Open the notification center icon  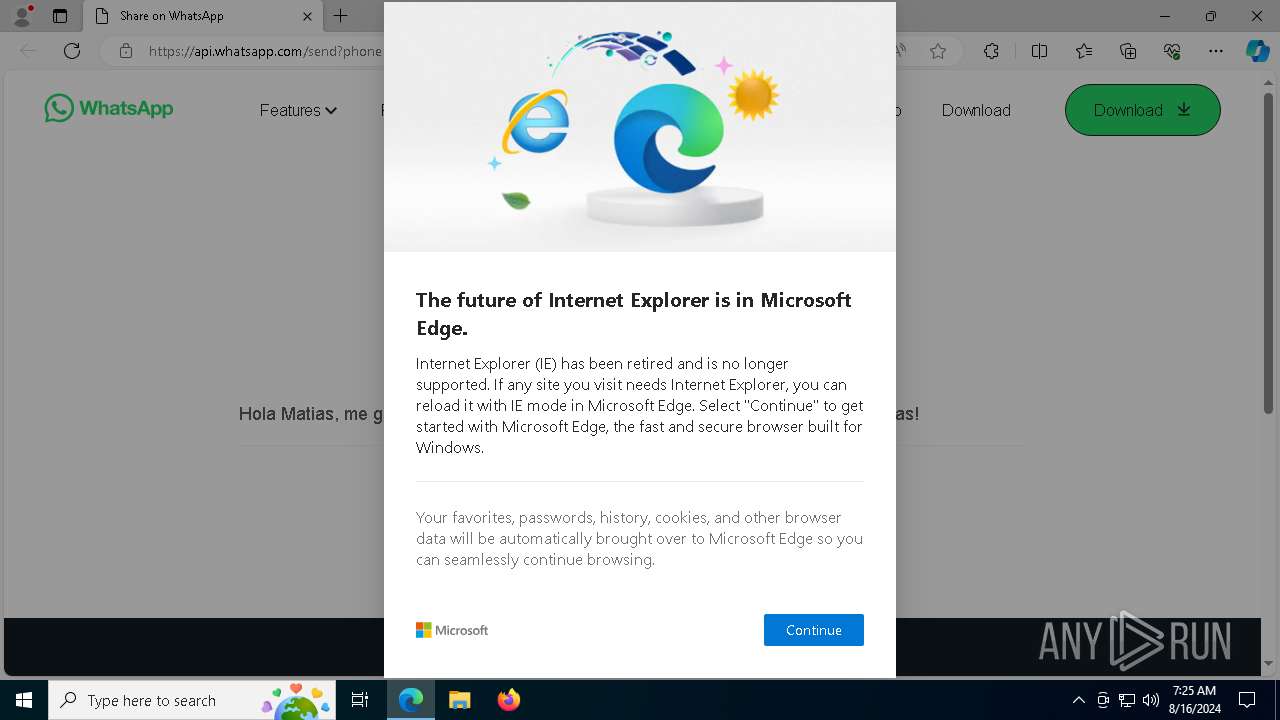1247,700
